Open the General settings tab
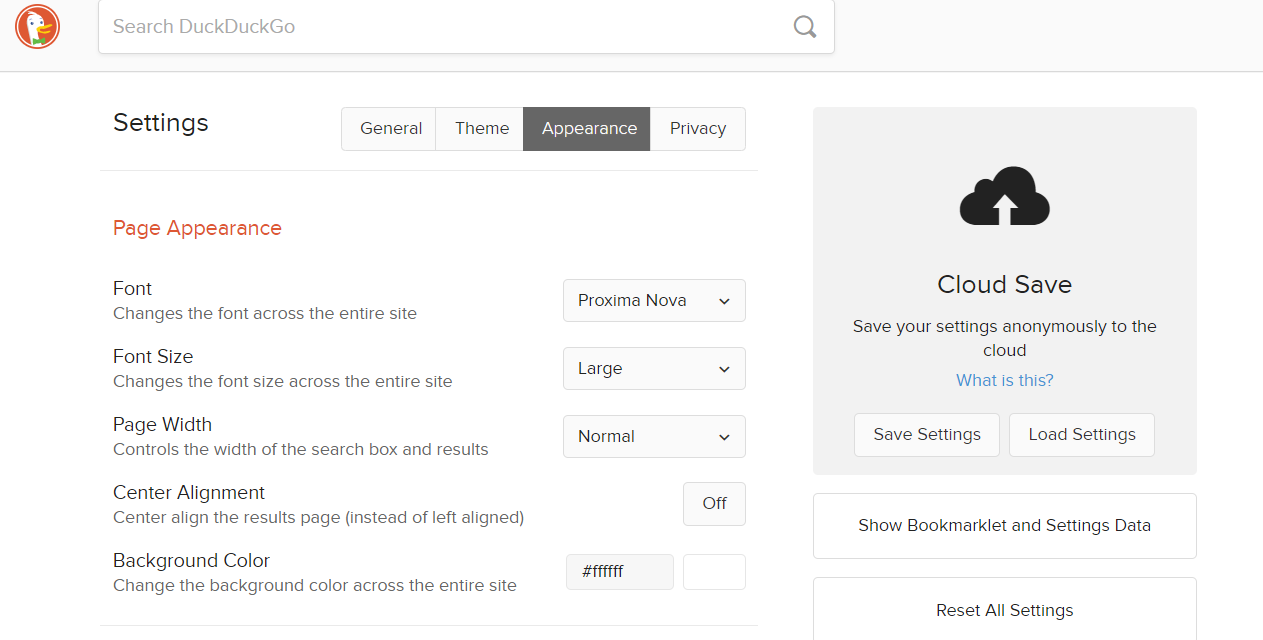Image resolution: width=1263 pixels, height=640 pixels. click(x=389, y=129)
